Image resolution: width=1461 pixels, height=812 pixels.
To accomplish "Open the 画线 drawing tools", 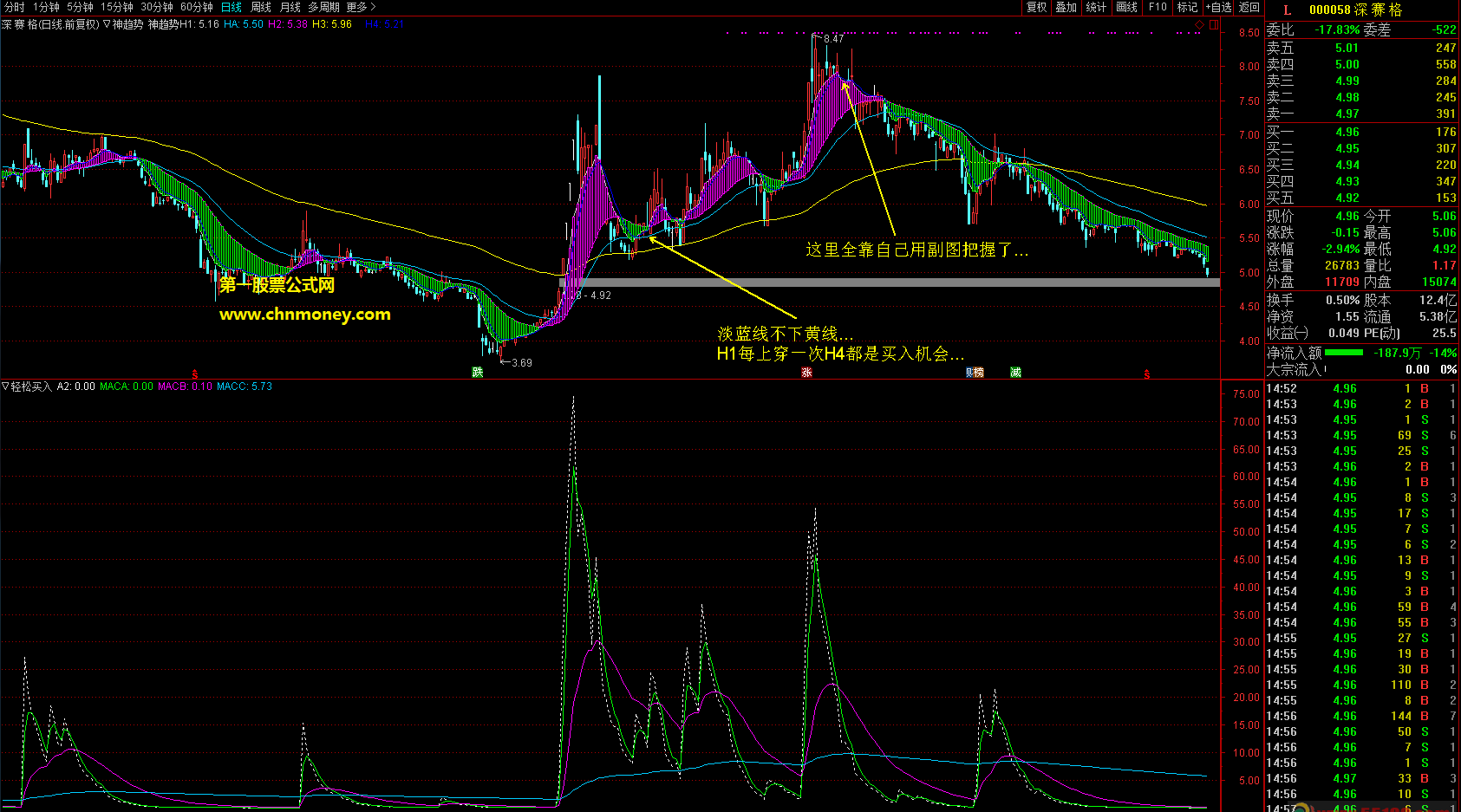I will coord(1126,7).
